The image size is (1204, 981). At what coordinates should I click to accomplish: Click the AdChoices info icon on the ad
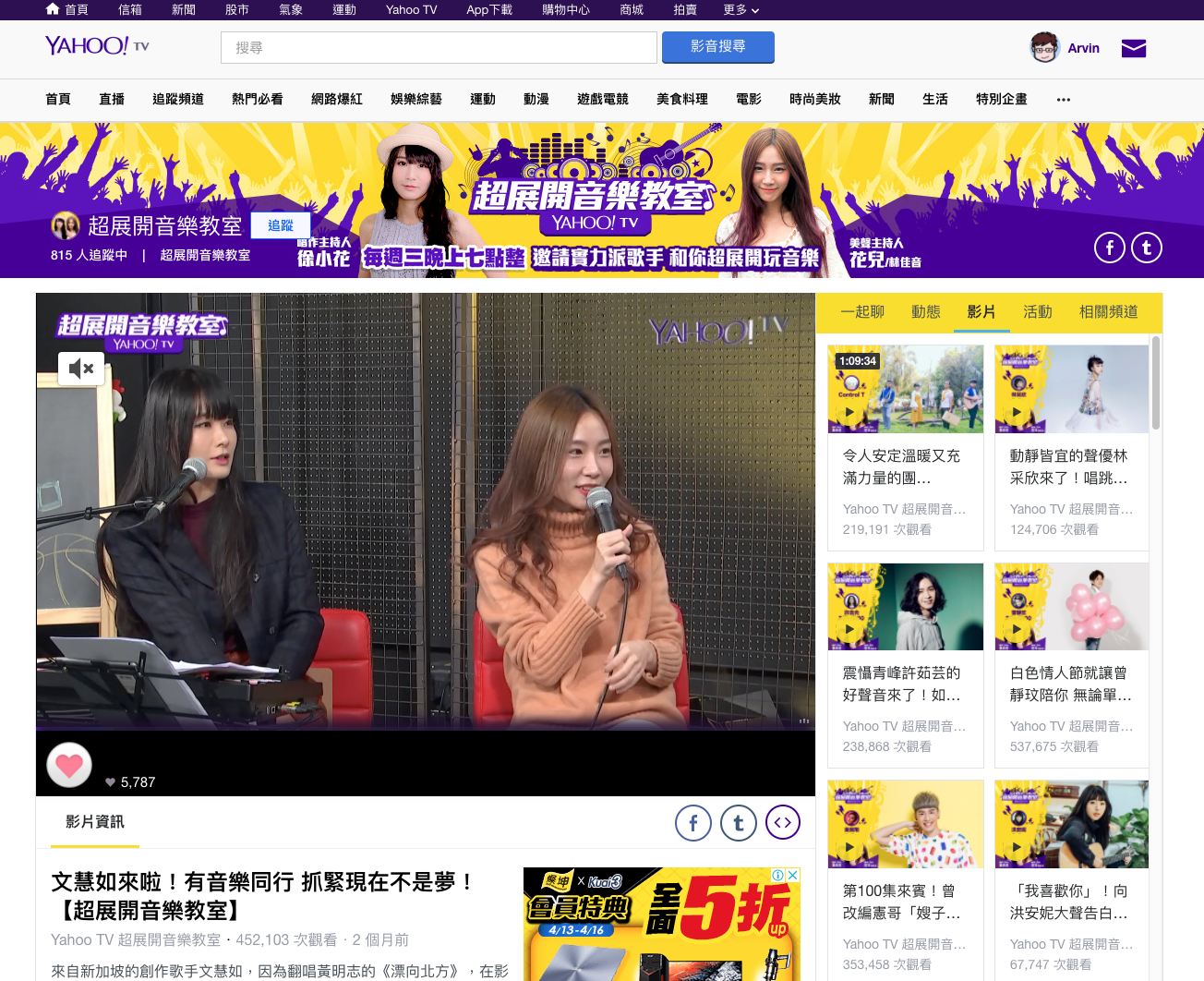[778, 875]
